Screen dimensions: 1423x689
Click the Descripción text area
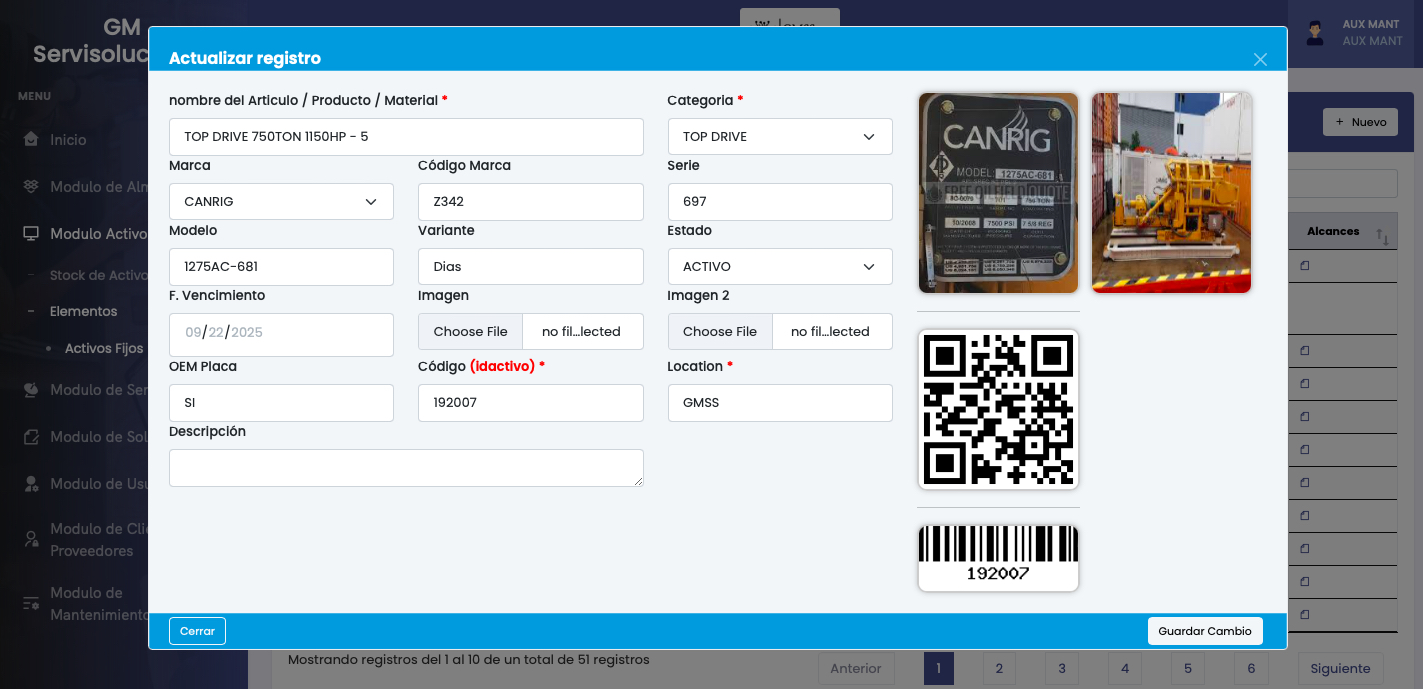(x=406, y=468)
